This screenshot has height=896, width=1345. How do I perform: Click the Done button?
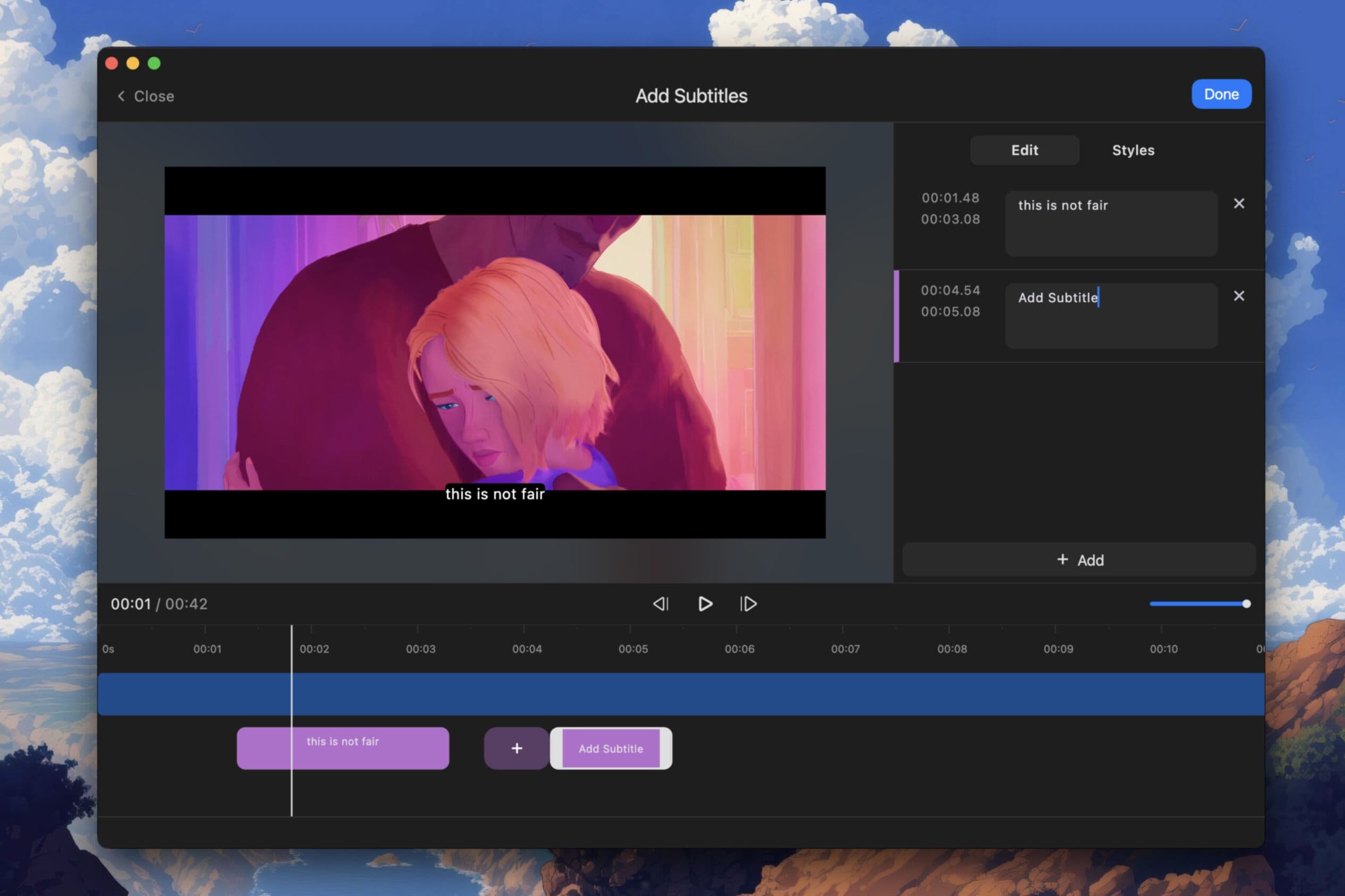1221,95
